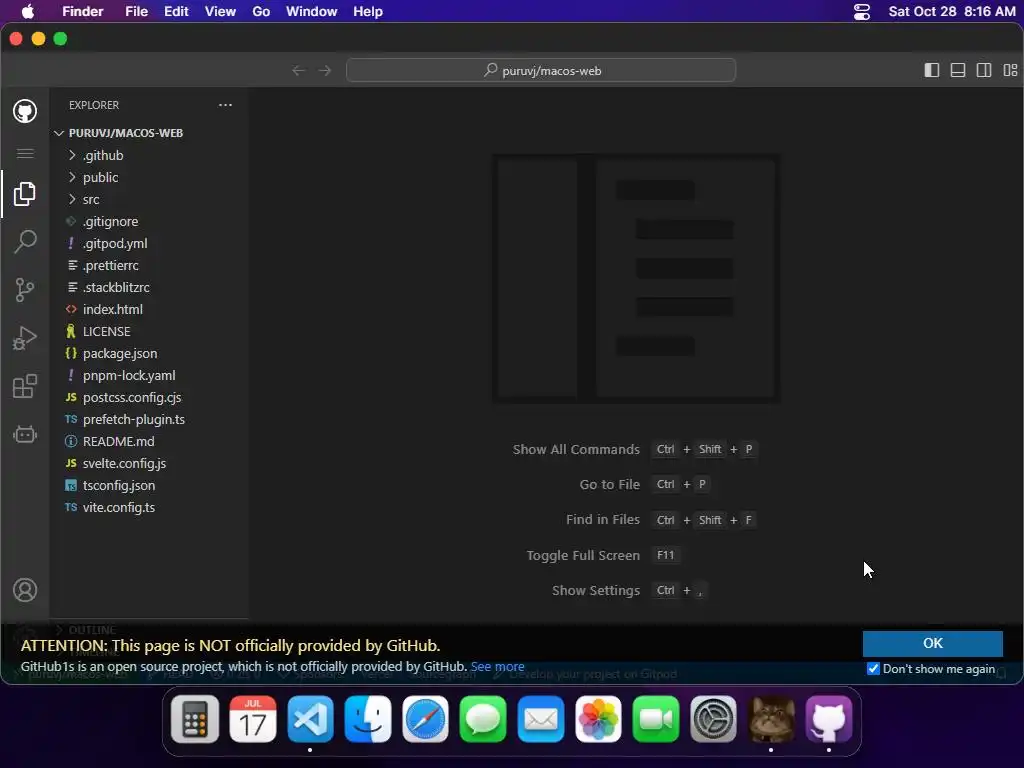Screen dimensions: 1024x768
Task: Open System Preferences in the dock
Action: (713, 720)
